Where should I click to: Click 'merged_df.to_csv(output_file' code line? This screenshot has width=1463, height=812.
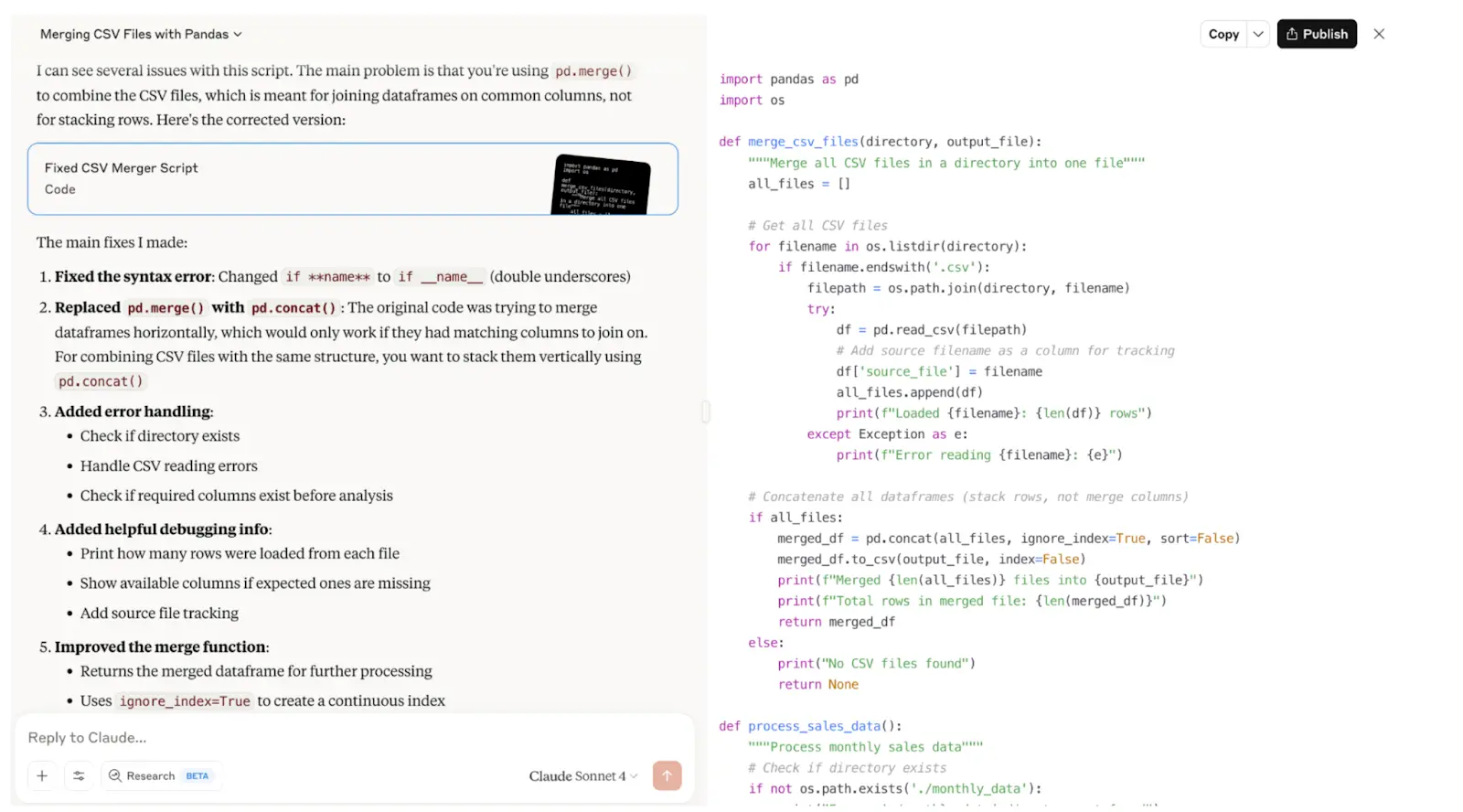[x=932, y=559]
